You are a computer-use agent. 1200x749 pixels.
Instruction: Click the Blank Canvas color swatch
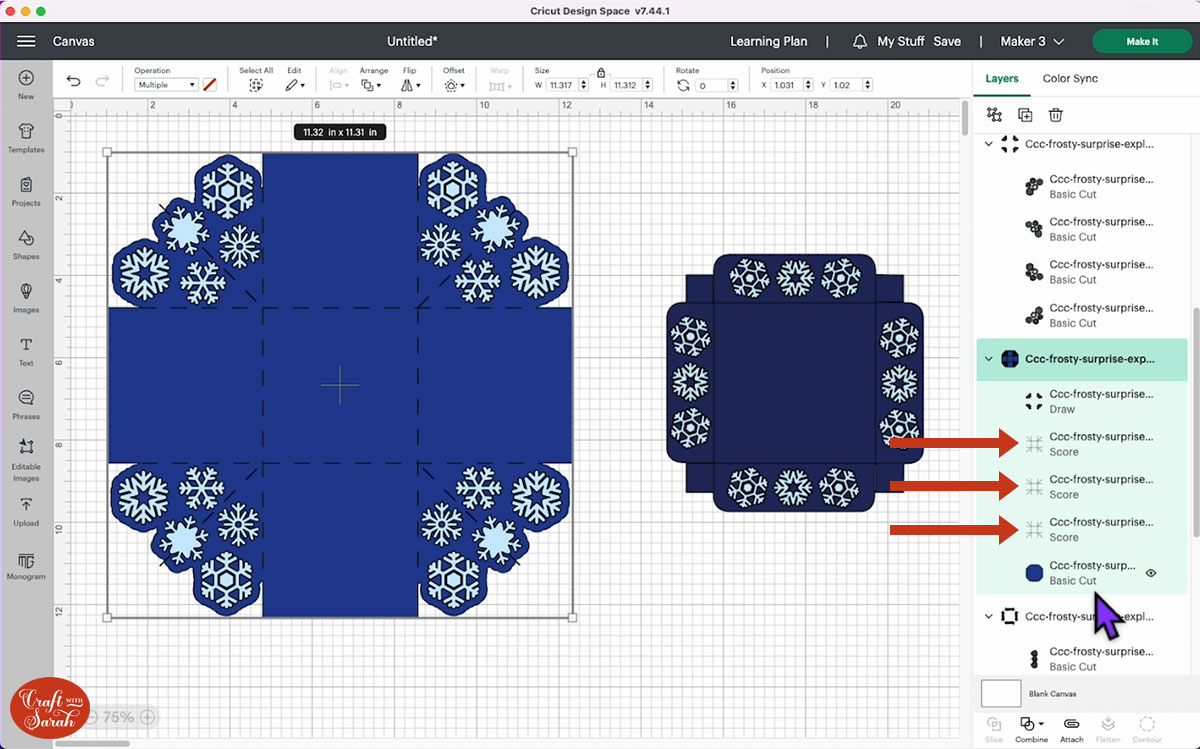pos(1001,693)
